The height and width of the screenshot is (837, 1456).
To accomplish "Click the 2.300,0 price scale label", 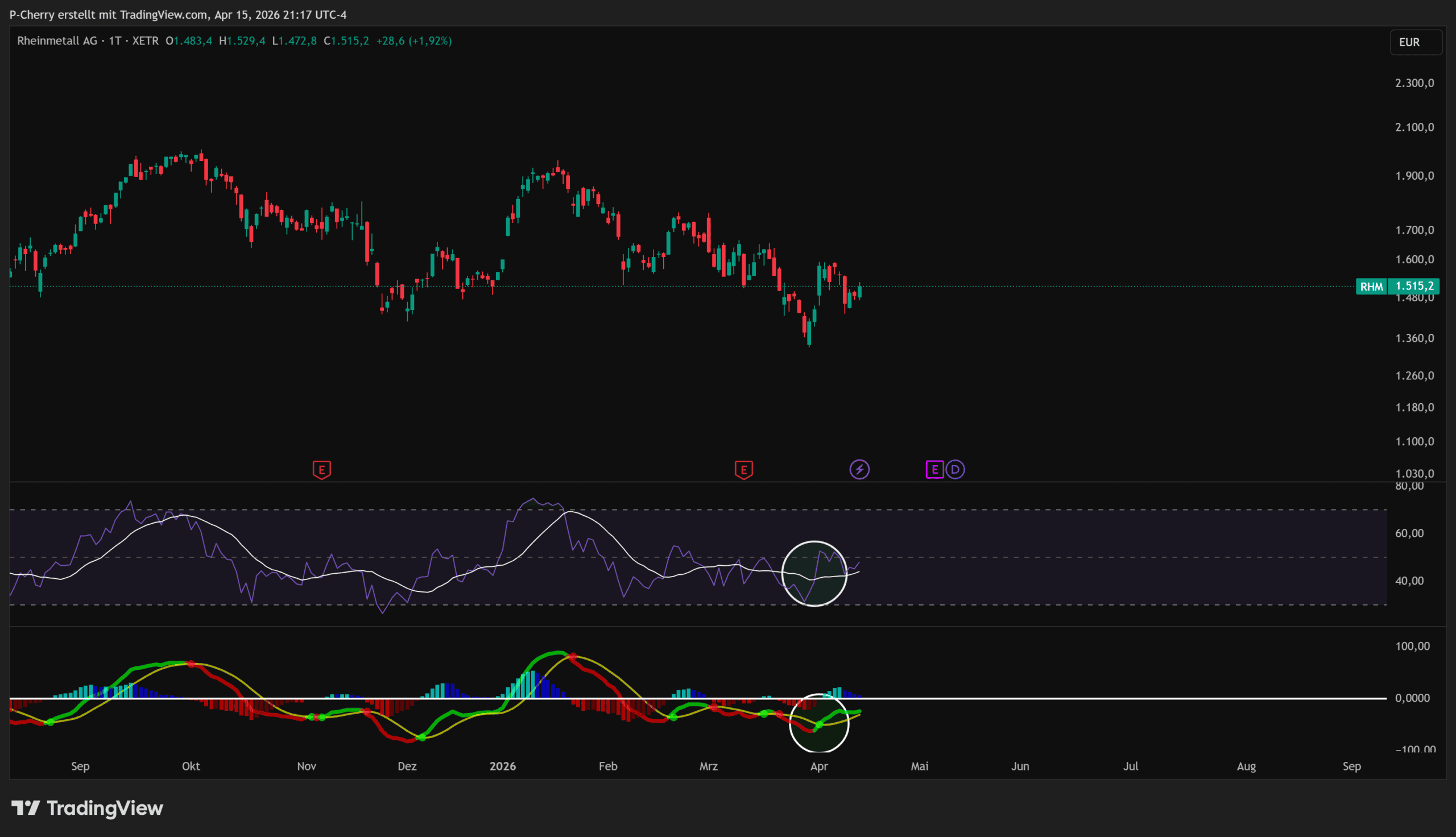I will tap(1414, 83).
